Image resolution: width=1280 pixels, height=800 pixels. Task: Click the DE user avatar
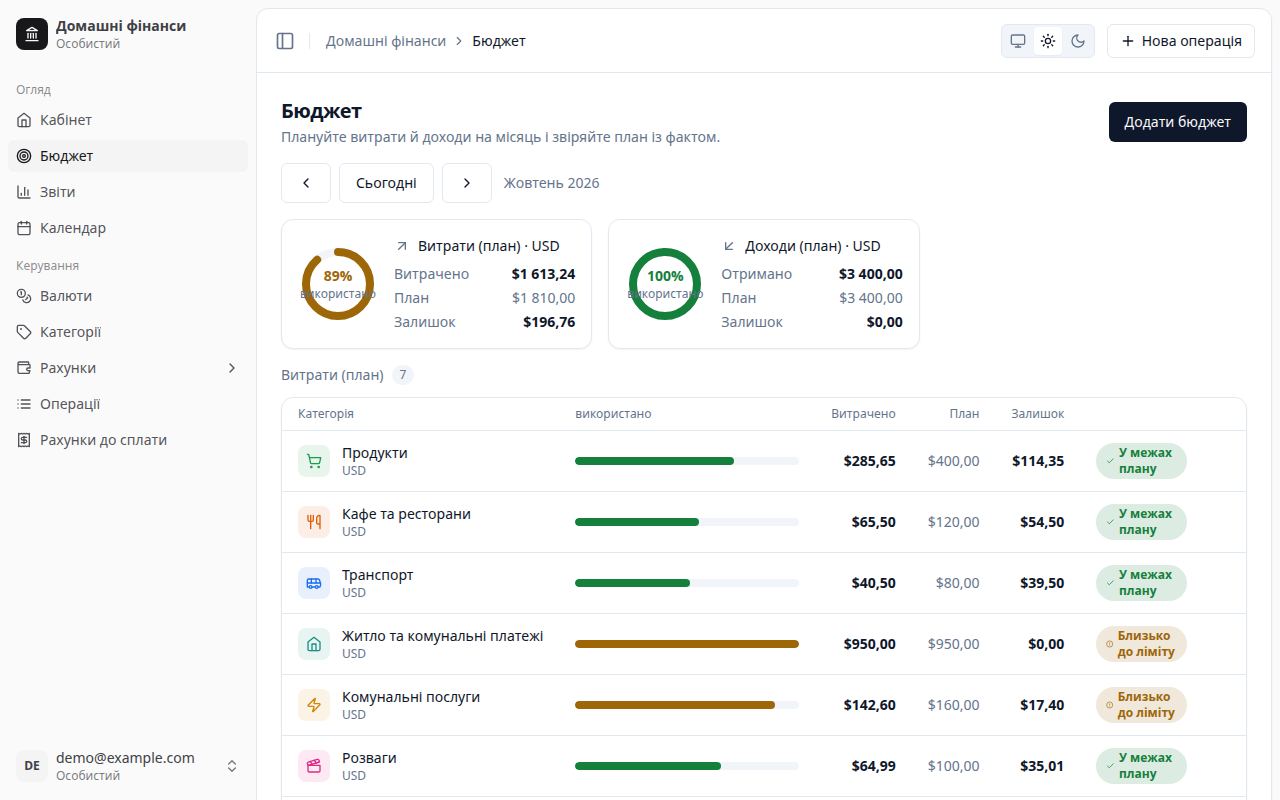pos(32,766)
